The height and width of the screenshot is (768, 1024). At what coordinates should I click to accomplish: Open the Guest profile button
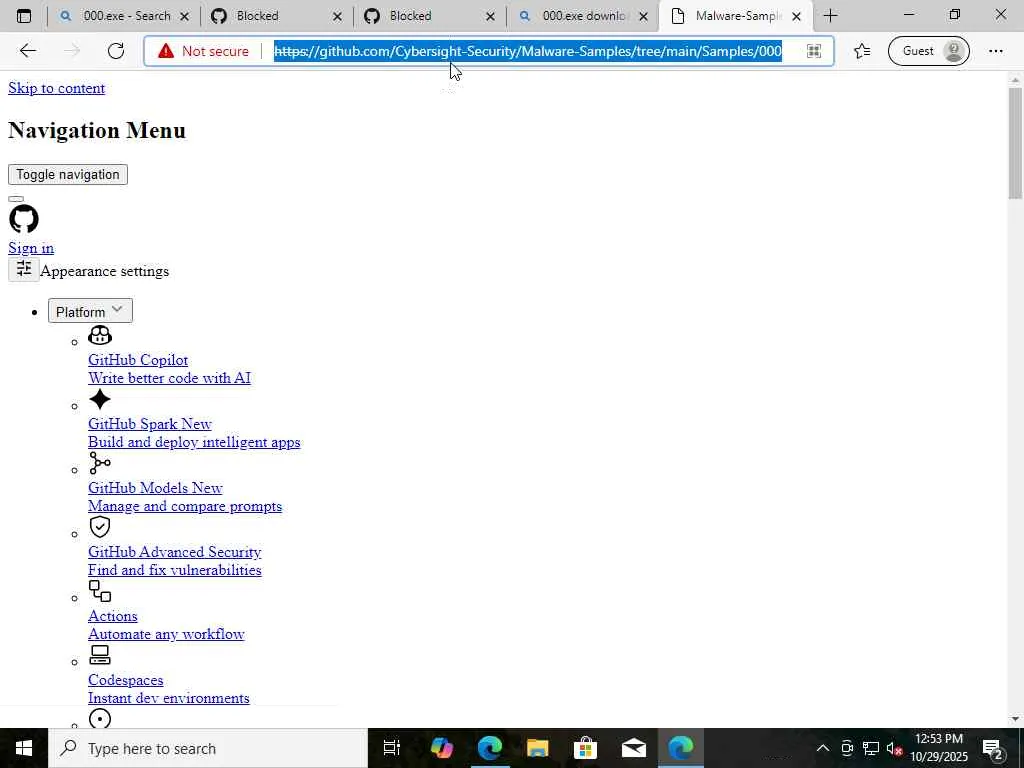tap(929, 51)
